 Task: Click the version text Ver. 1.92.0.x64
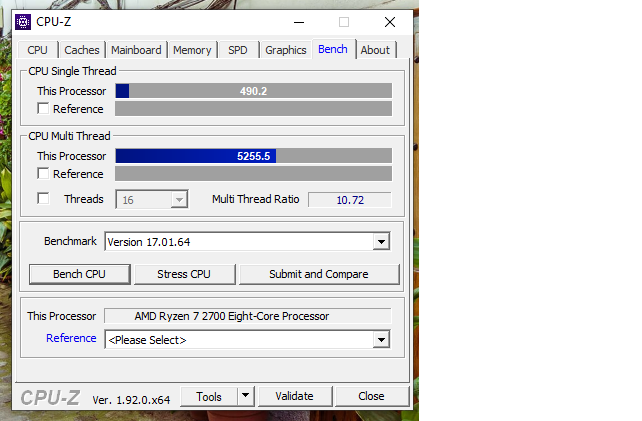point(131,400)
